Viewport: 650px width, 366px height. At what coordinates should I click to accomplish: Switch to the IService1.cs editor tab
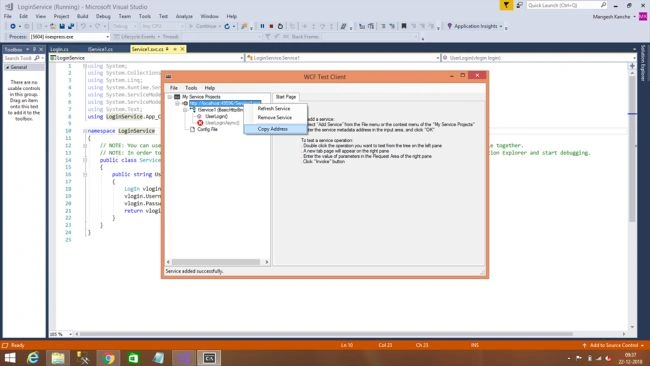click(100, 49)
